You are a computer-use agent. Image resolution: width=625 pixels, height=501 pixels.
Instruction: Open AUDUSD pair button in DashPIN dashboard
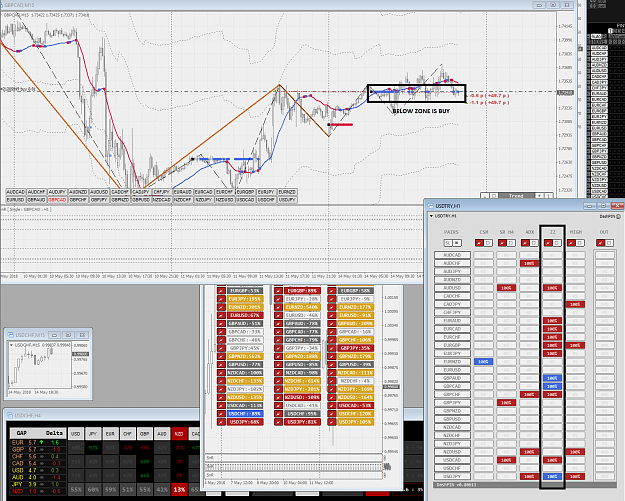(452, 288)
